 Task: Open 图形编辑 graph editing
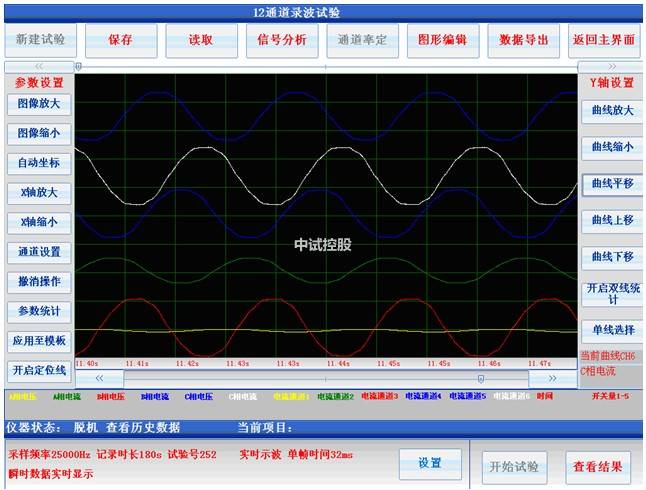(x=442, y=40)
